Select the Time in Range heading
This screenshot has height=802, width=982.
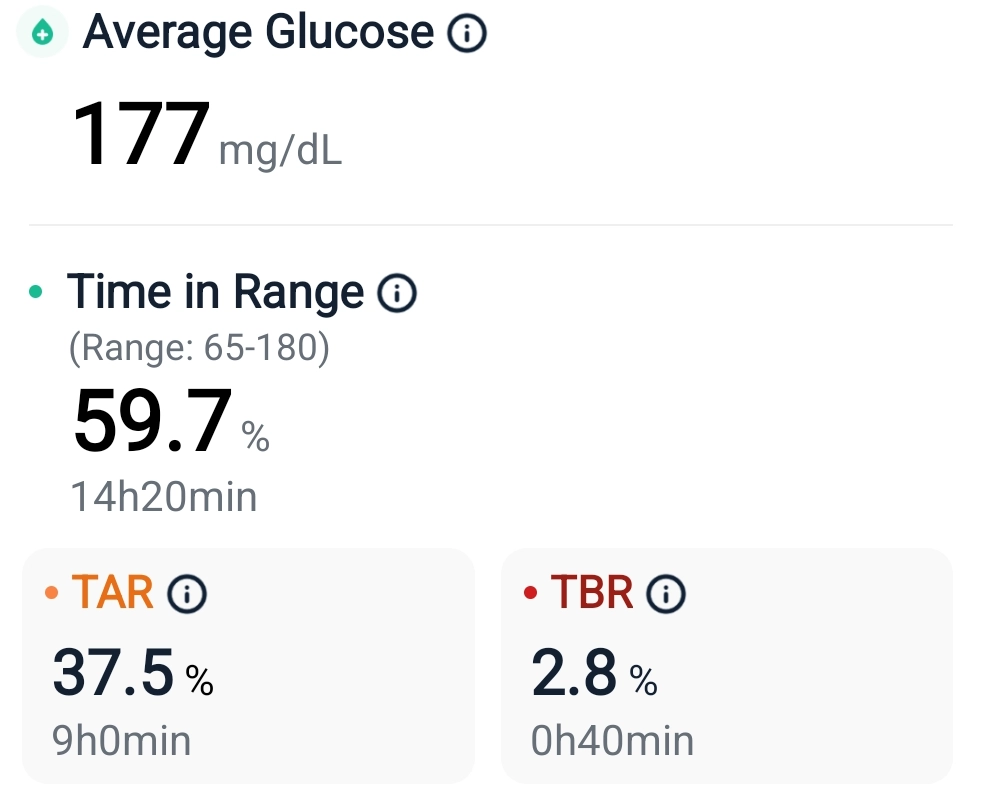(x=215, y=292)
